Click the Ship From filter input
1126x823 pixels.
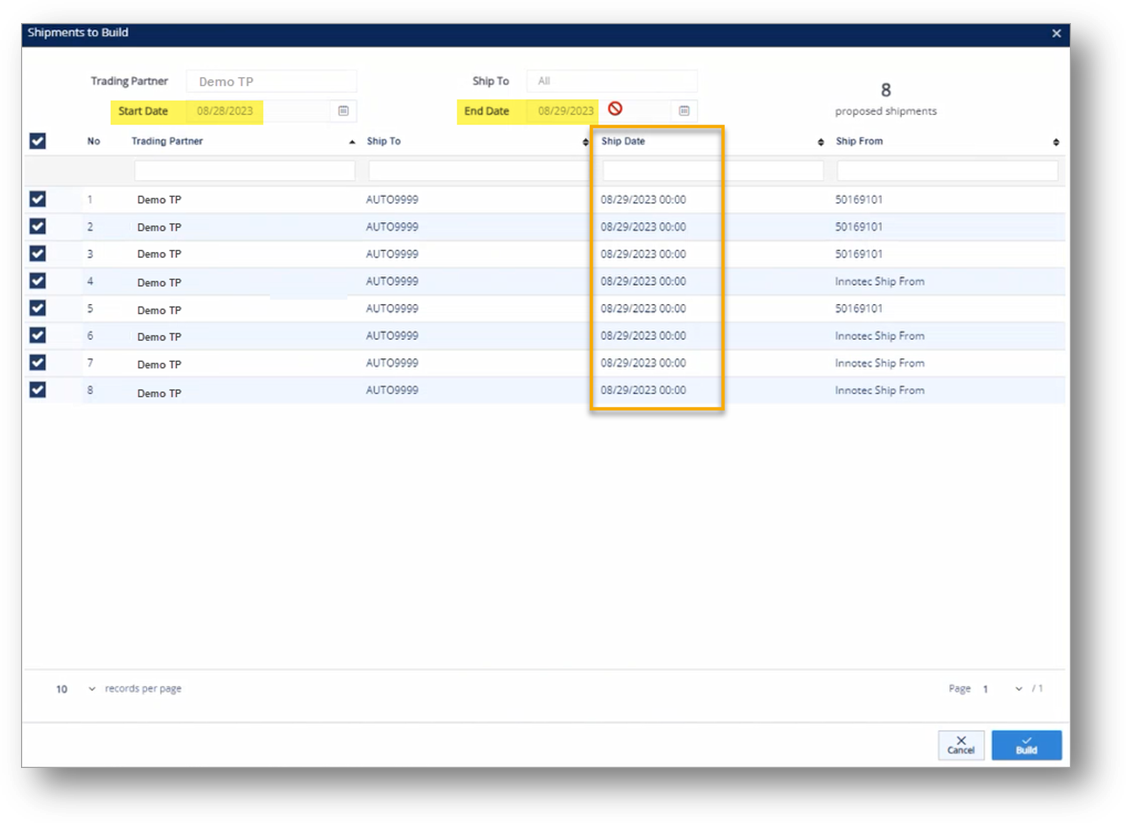click(x=946, y=171)
